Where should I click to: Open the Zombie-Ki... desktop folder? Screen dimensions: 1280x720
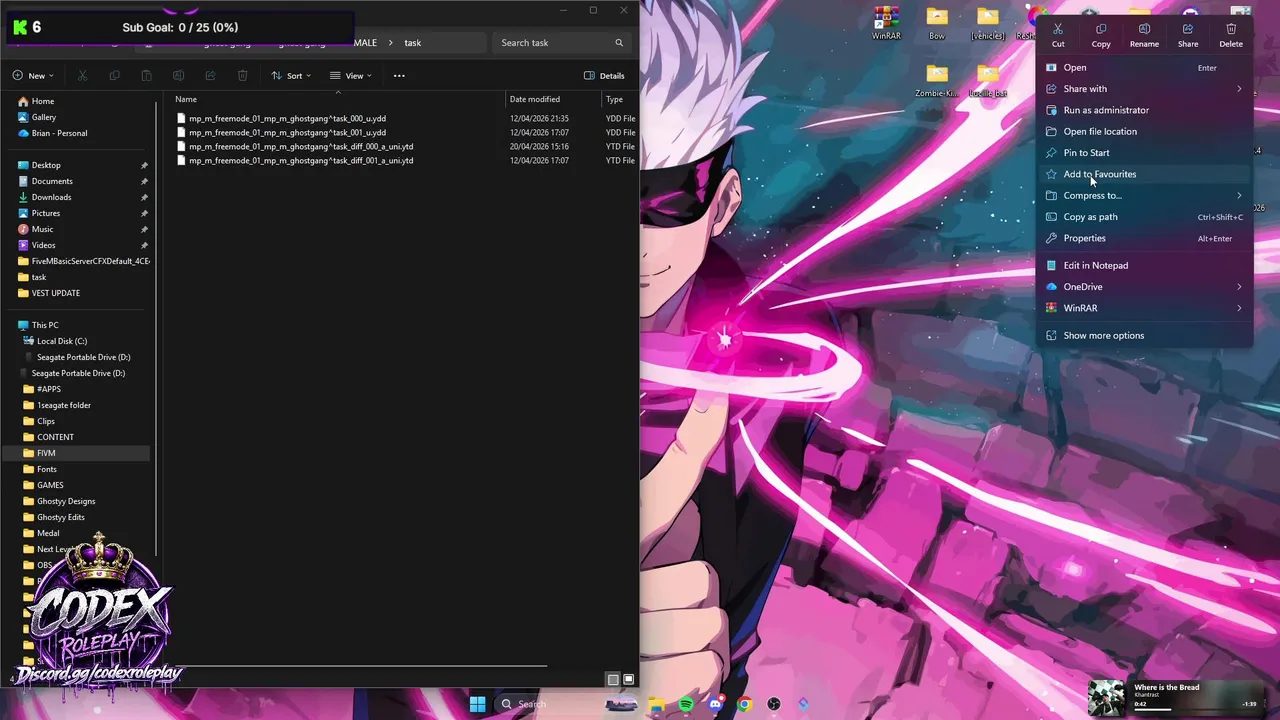pos(937,81)
